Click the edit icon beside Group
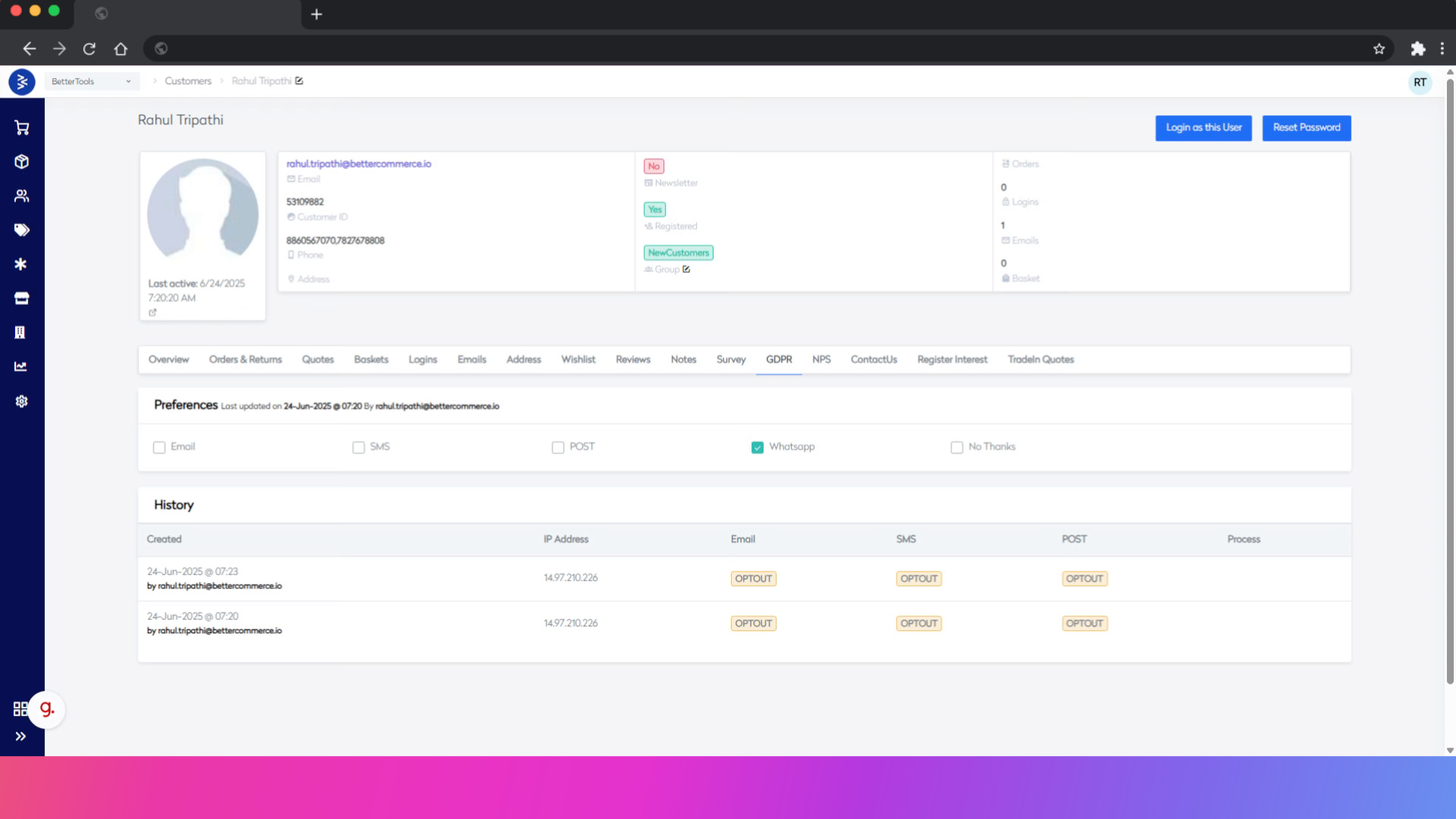The image size is (1456, 819). coord(686,269)
